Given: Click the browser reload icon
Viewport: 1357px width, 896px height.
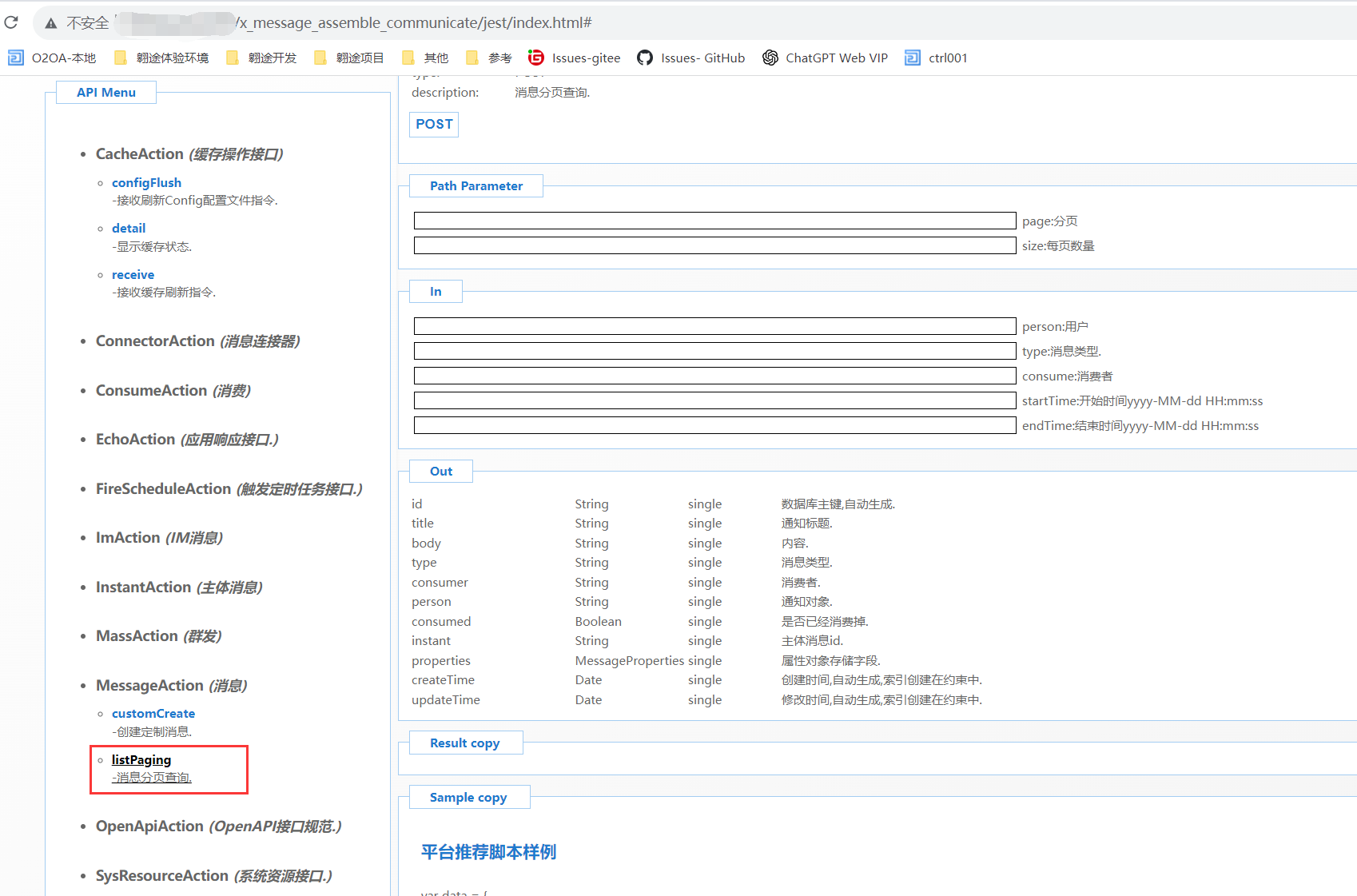Looking at the screenshot, I should click(11, 22).
